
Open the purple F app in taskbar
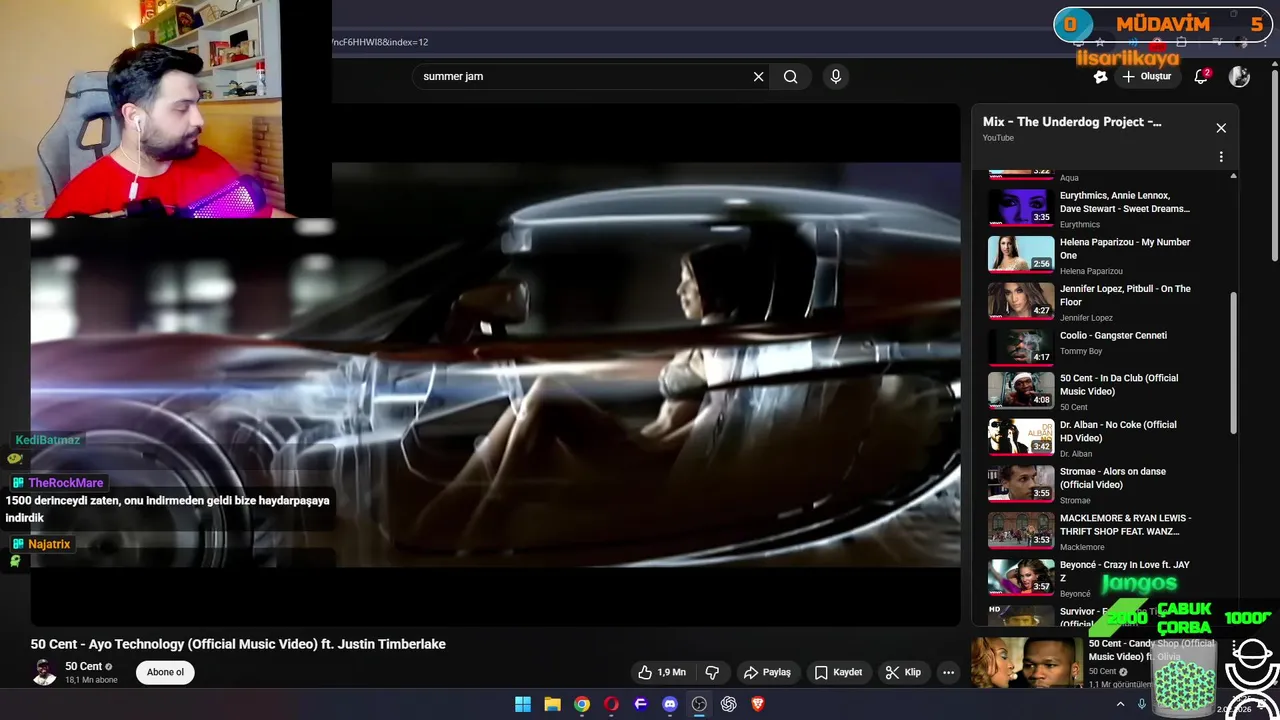641,704
